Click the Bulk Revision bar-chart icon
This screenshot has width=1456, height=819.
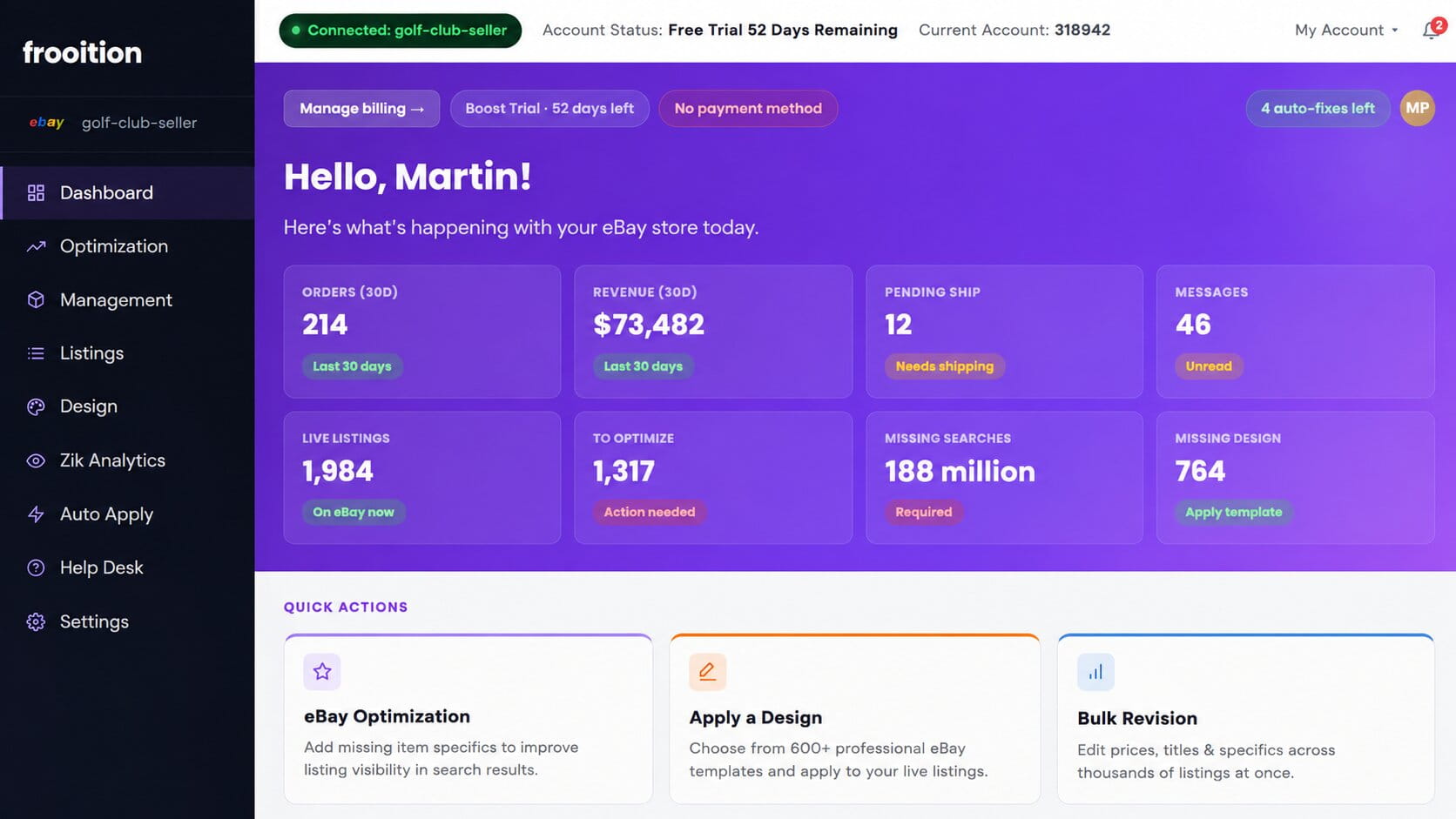[x=1095, y=671]
